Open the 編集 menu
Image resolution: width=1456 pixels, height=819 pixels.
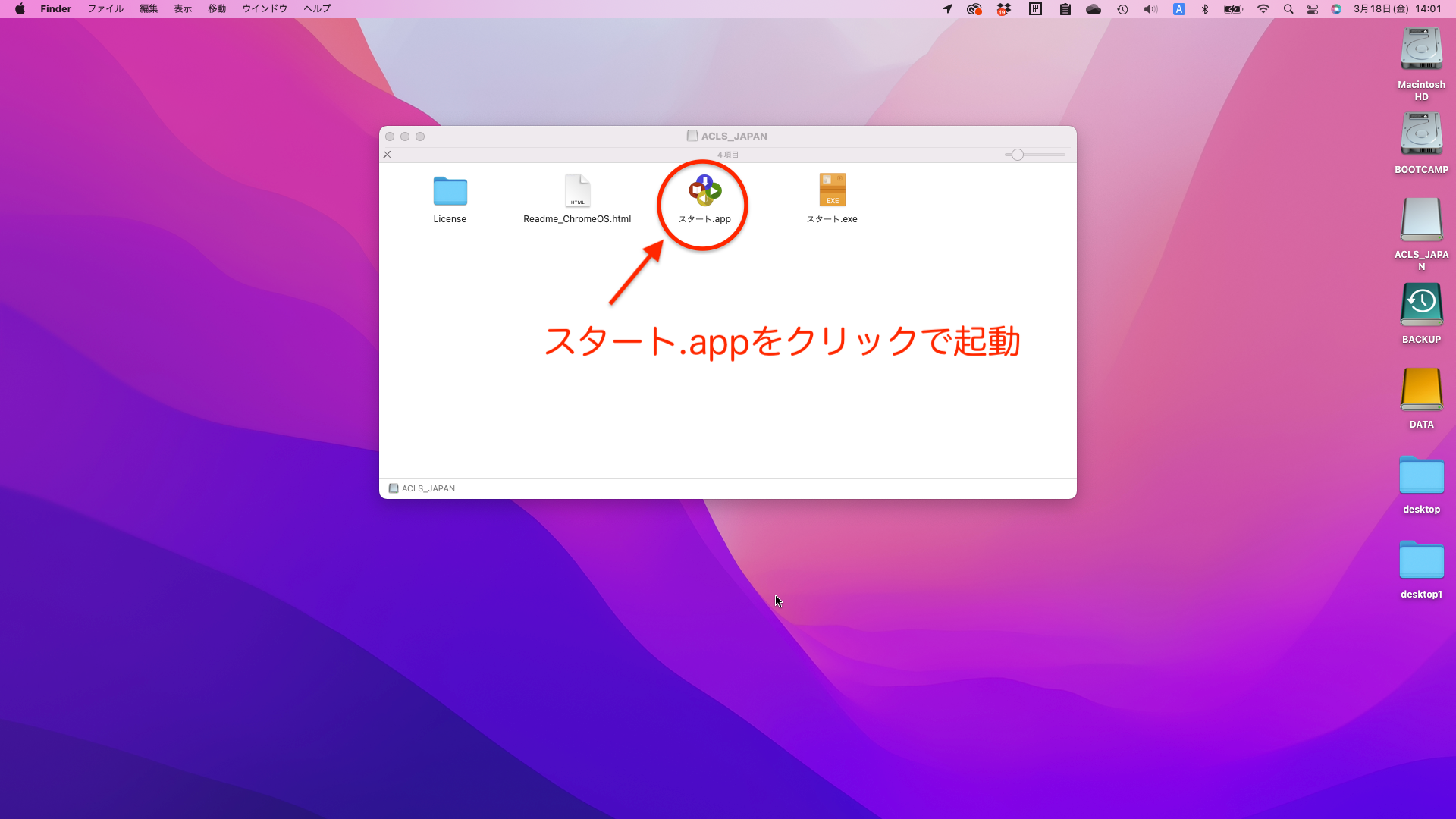click(149, 9)
